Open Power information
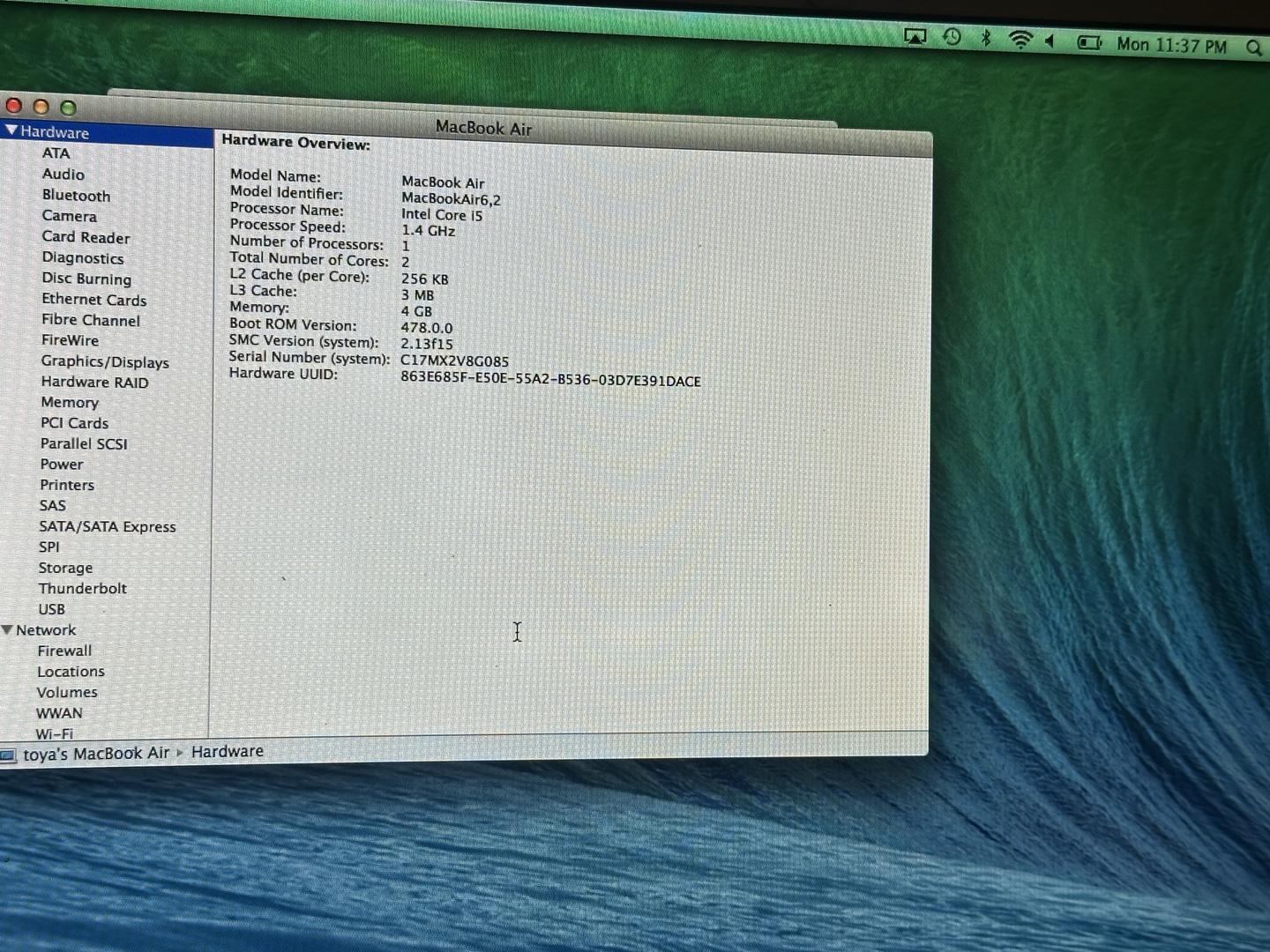The width and height of the screenshot is (1270, 952). coord(62,465)
